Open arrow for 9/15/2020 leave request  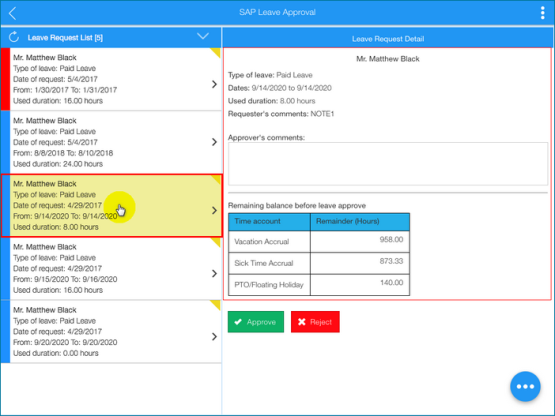click(x=214, y=273)
